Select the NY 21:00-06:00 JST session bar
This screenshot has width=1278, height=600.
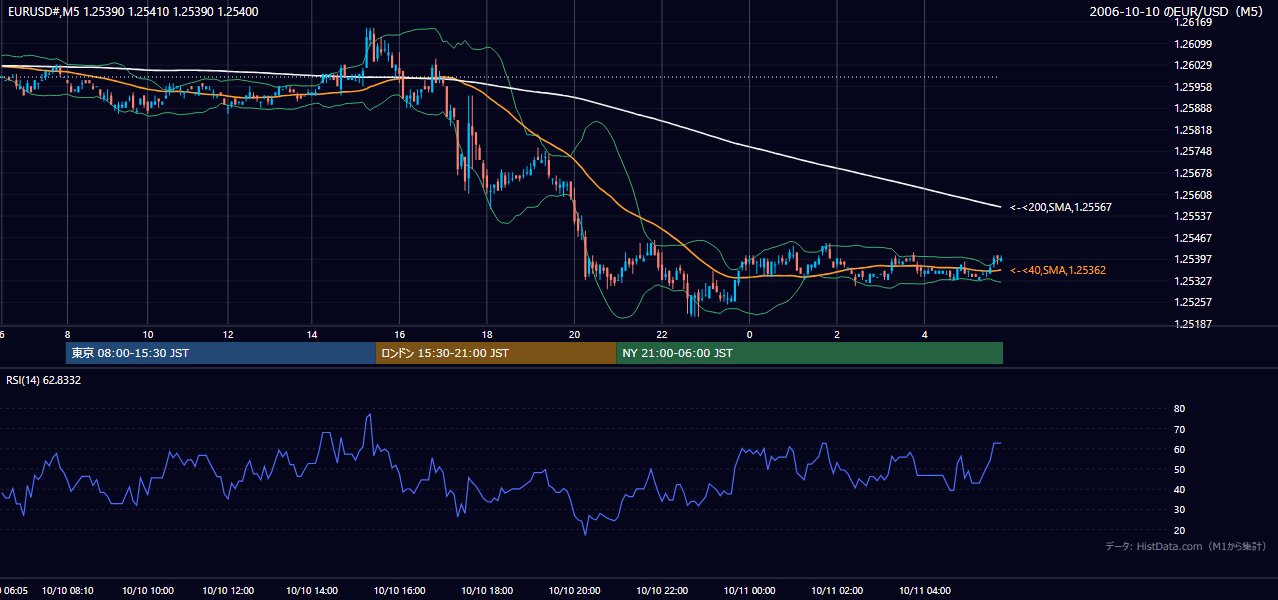click(x=810, y=353)
